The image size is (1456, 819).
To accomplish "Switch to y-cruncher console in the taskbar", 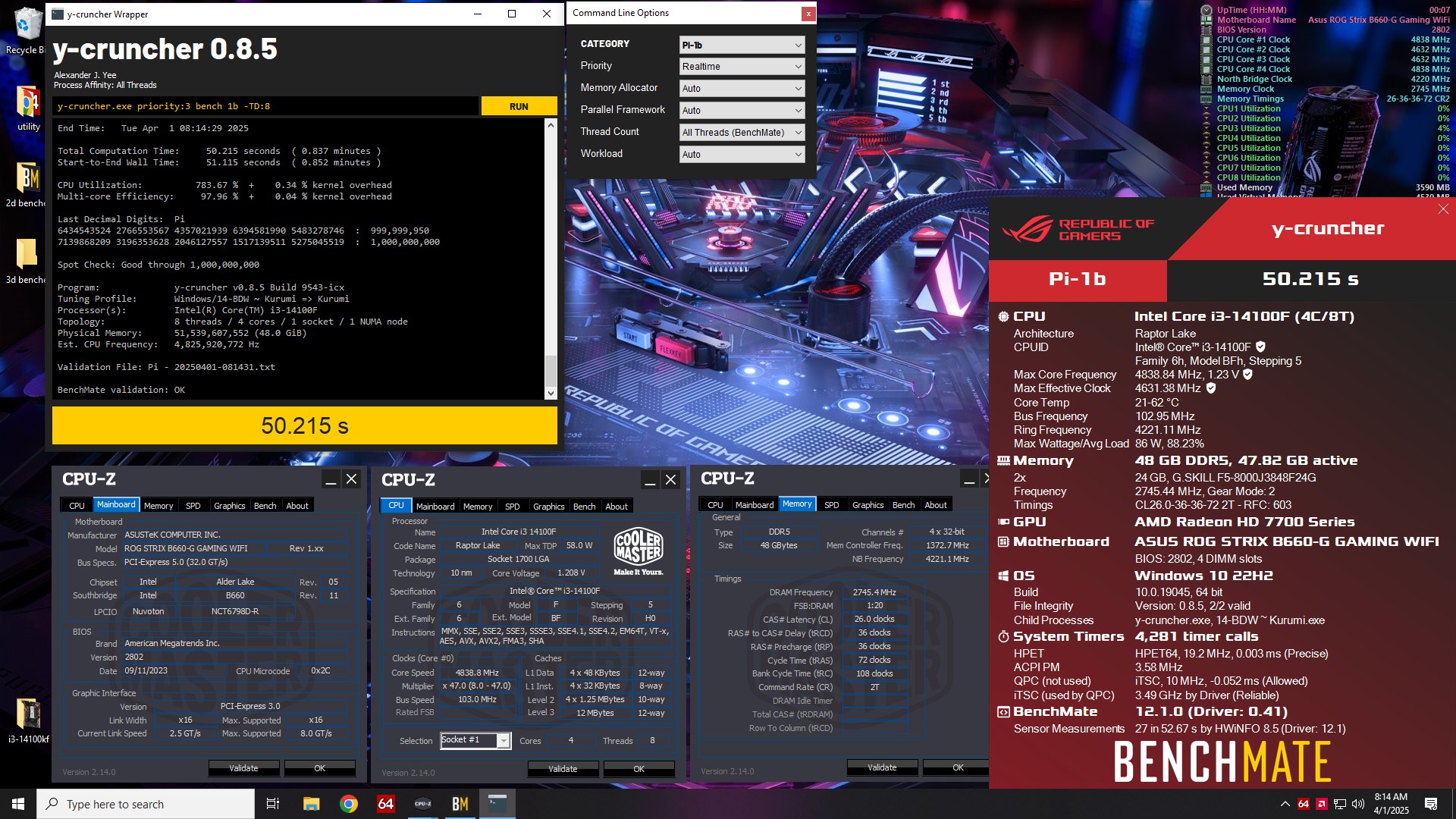I will point(497,804).
